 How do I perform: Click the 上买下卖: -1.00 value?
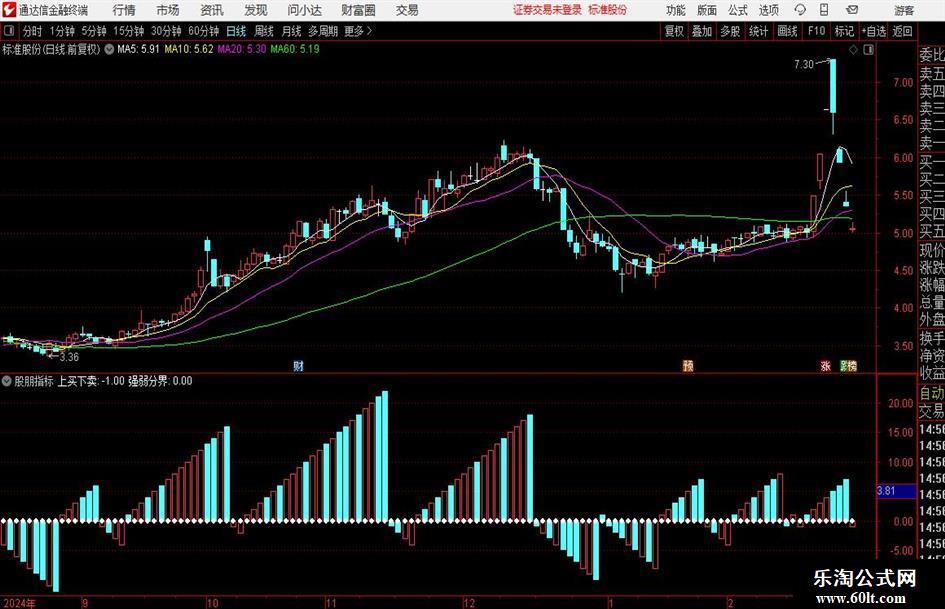click(x=91, y=381)
